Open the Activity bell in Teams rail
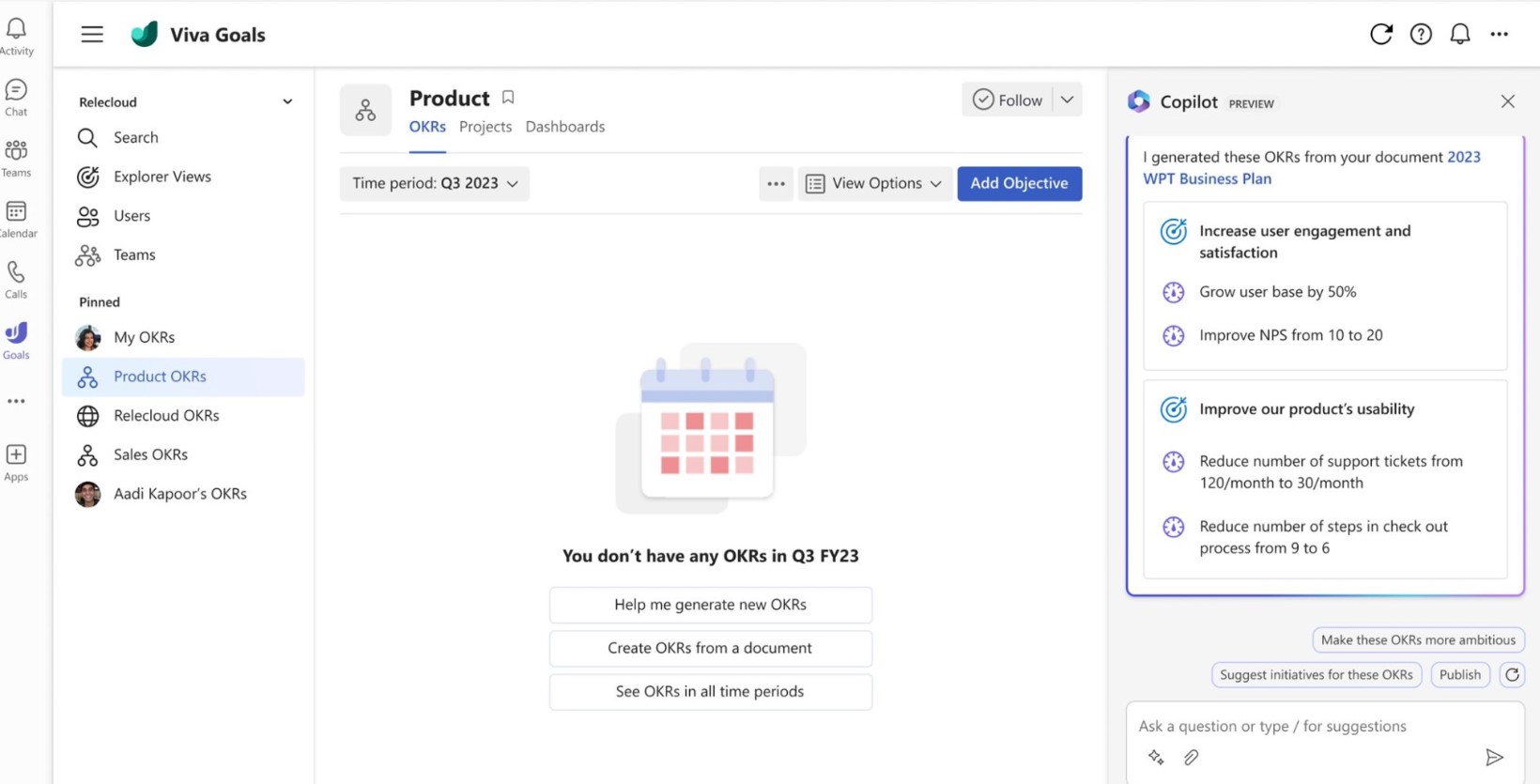 pyautogui.click(x=16, y=37)
